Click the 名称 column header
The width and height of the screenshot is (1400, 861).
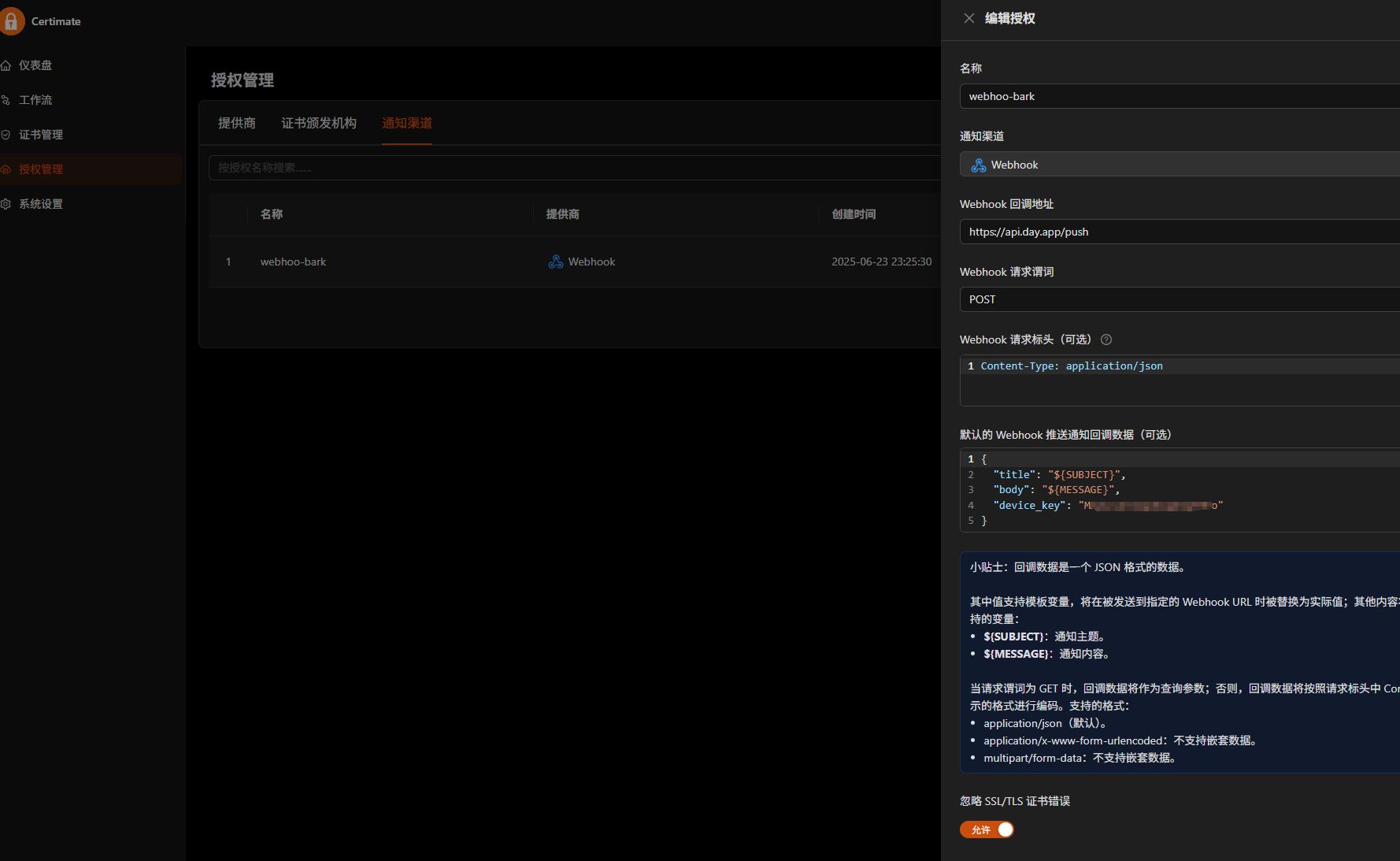tap(272, 214)
